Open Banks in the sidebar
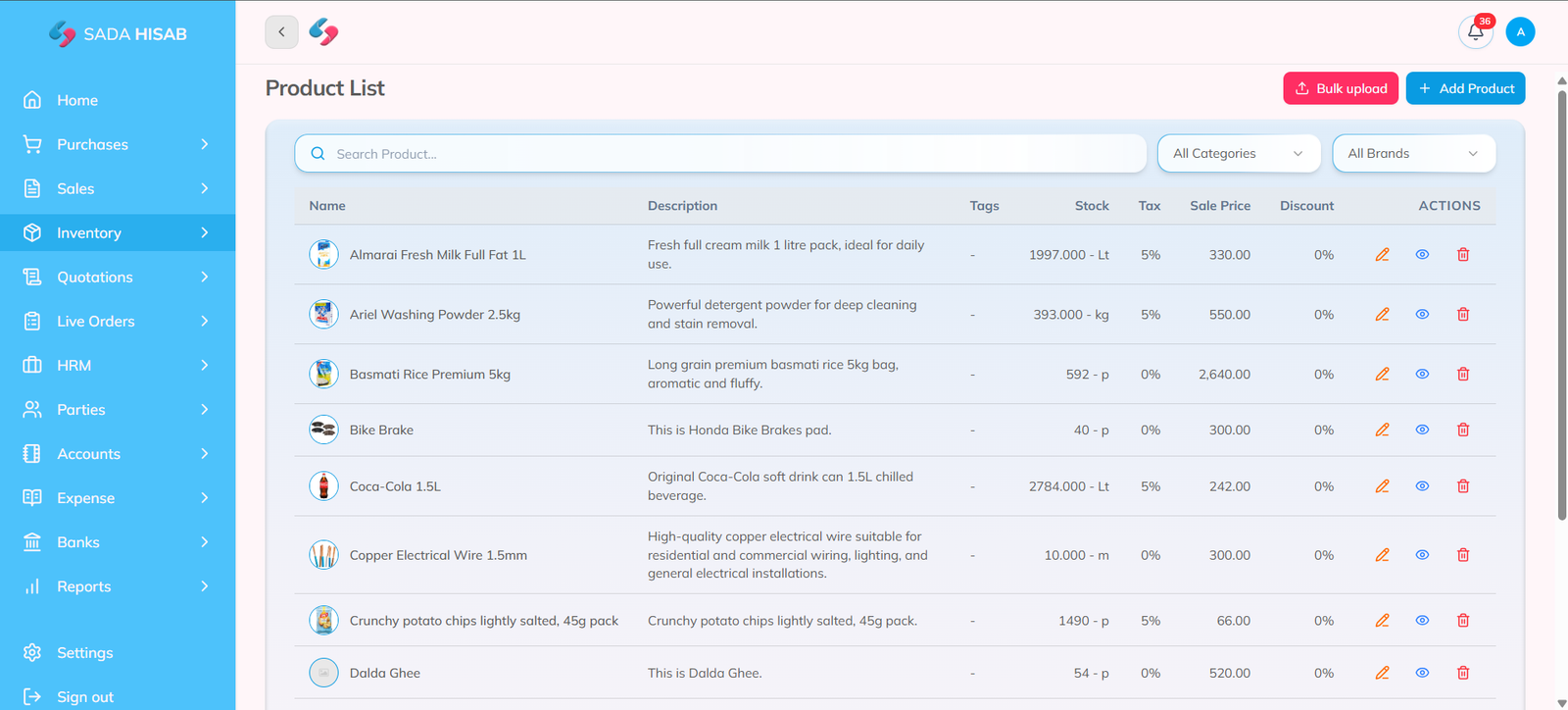 click(118, 542)
